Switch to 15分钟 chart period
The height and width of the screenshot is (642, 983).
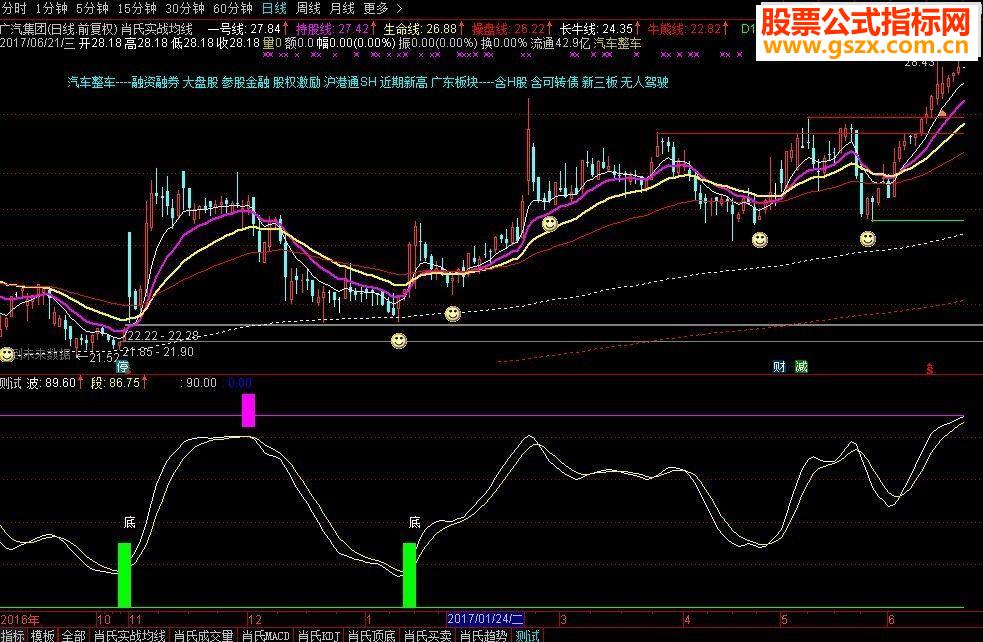pos(137,8)
